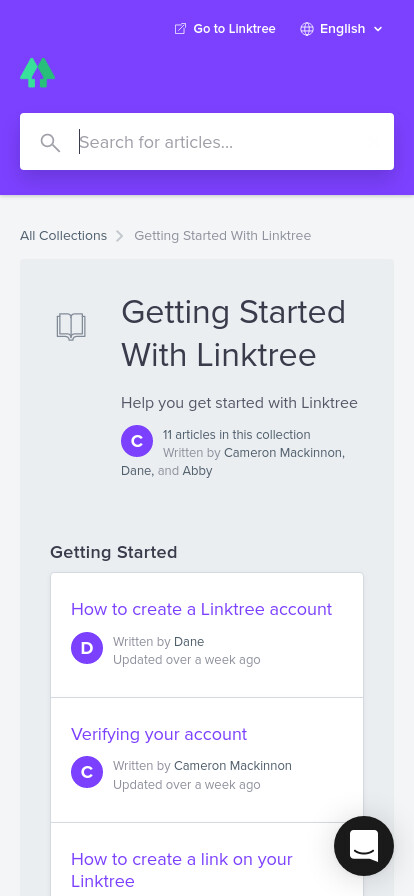The height and width of the screenshot is (896, 414).
Task: Go to All Collections breadcrumb
Action: coord(63,235)
